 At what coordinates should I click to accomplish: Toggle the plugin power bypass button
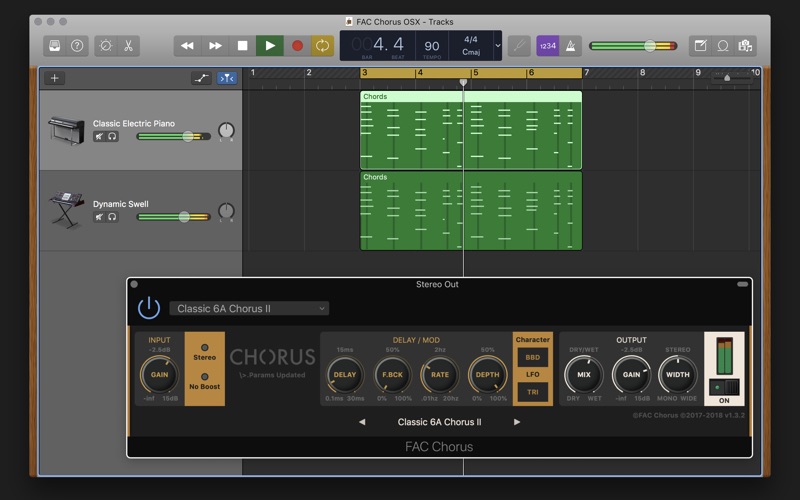[x=148, y=308]
